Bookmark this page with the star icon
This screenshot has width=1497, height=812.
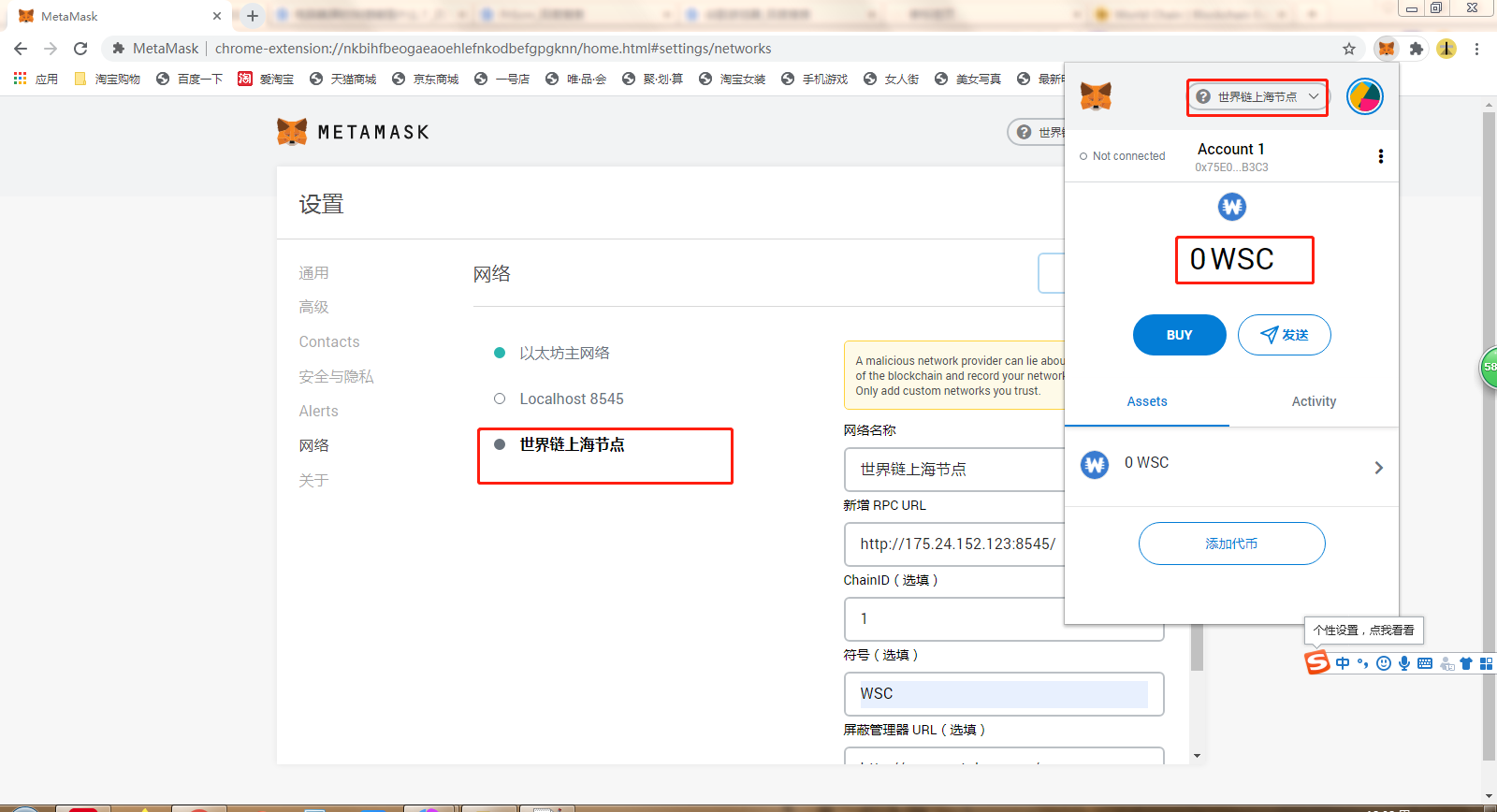[x=1349, y=49]
